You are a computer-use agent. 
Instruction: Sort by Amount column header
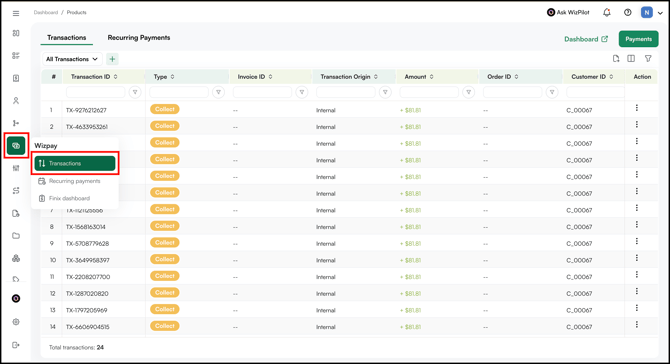pos(419,77)
